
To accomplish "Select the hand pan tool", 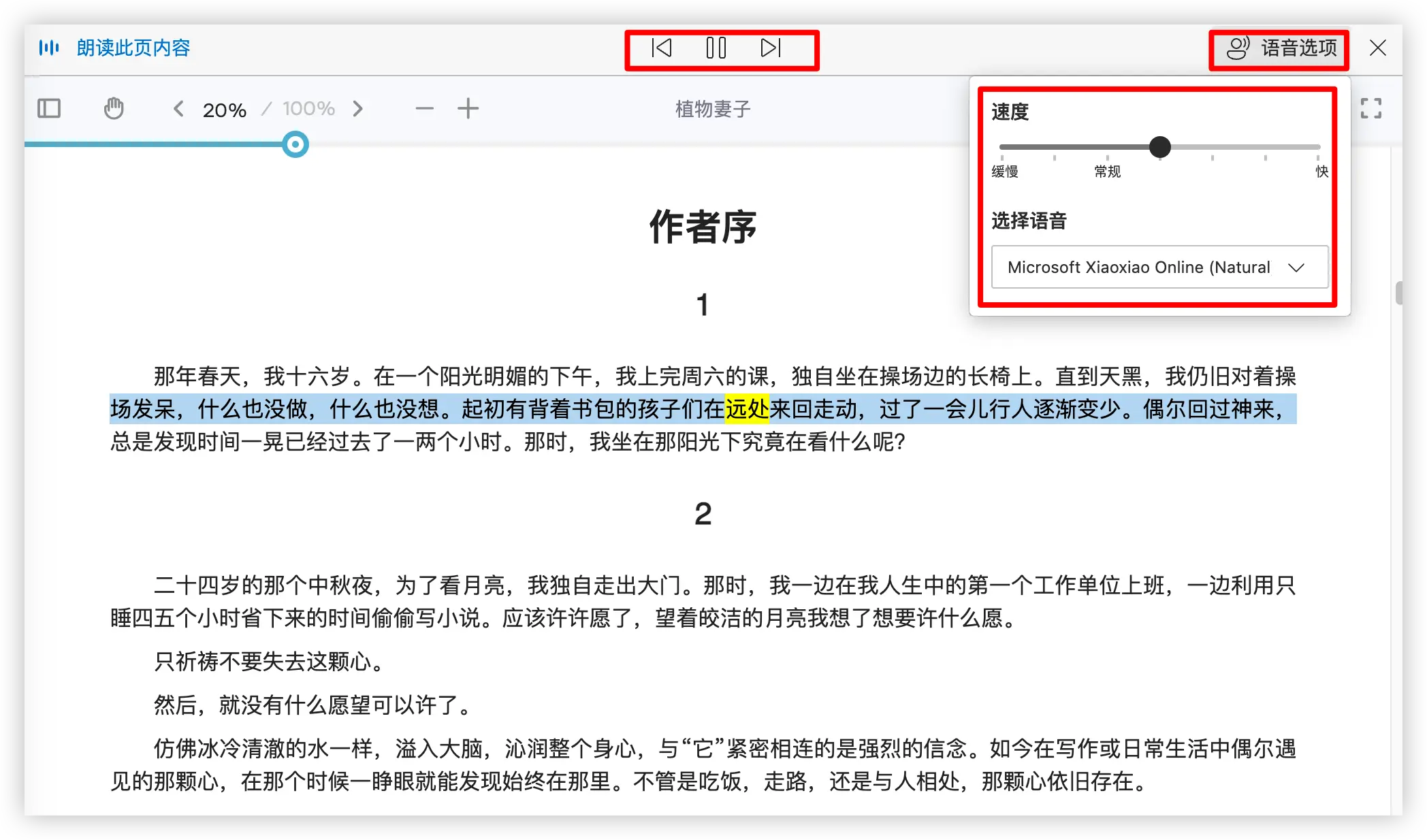I will [x=114, y=108].
